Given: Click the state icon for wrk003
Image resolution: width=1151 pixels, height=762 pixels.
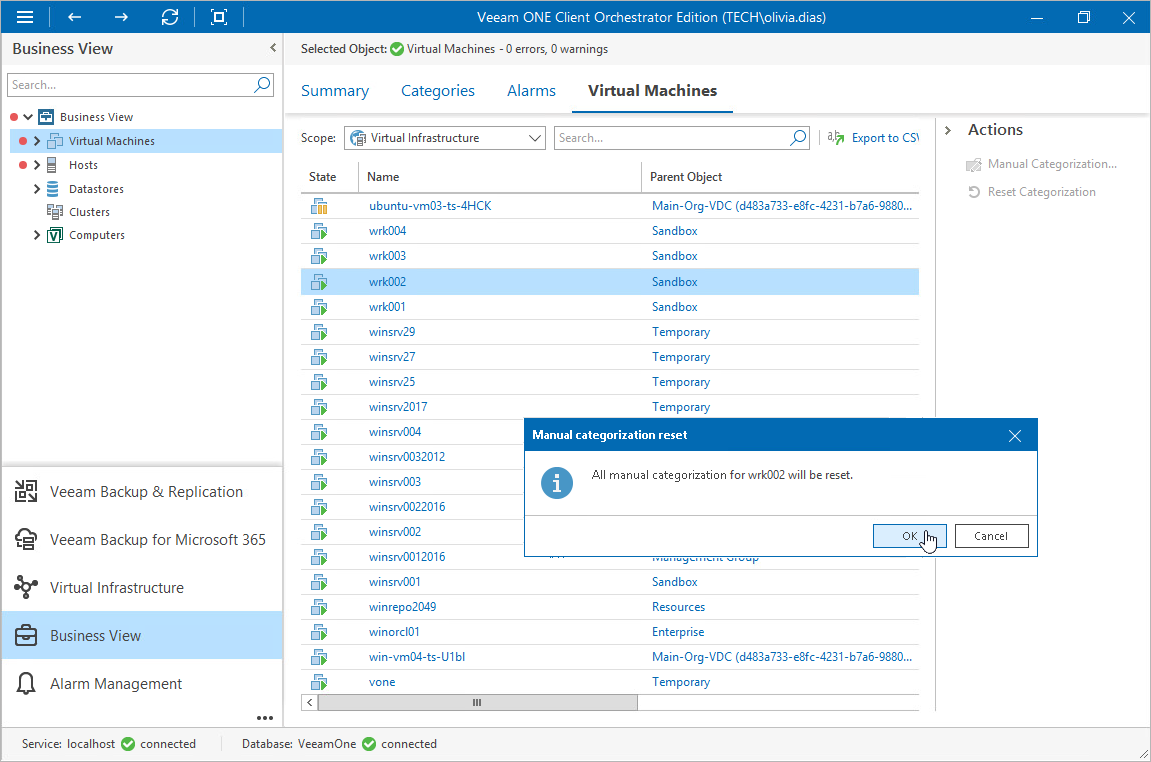Looking at the screenshot, I should tap(319, 256).
